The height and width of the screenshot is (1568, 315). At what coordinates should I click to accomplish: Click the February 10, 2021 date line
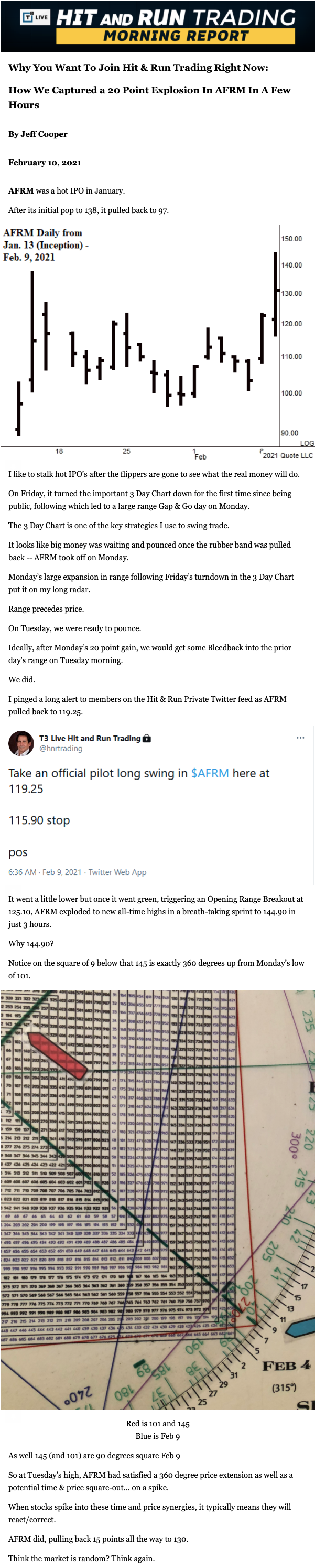pos(45,163)
